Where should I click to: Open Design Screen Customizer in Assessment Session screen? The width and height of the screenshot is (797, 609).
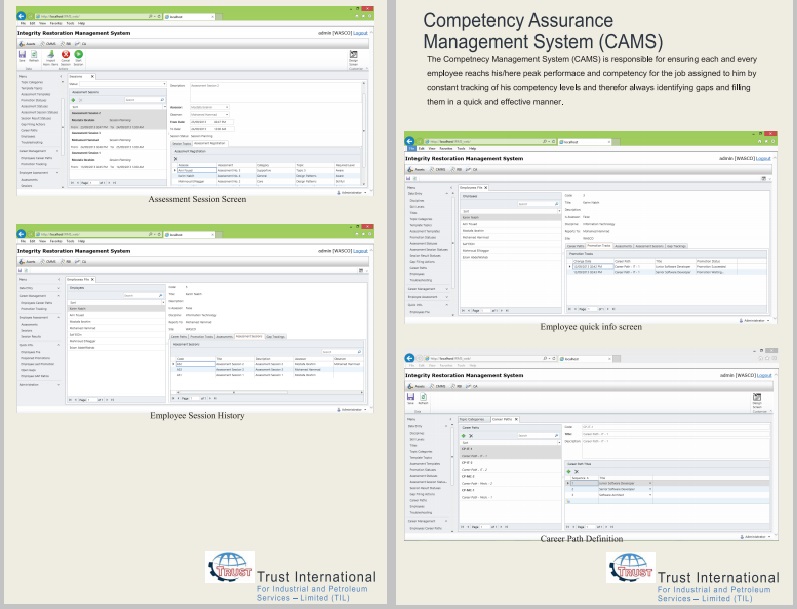353,56
